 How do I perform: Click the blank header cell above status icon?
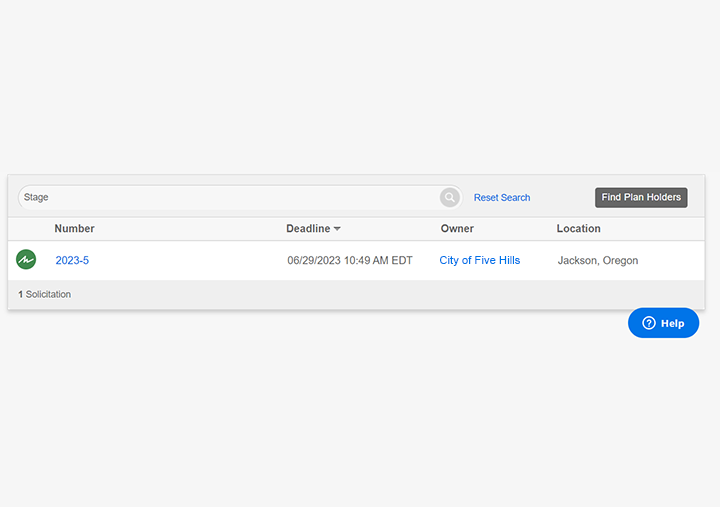(x=26, y=229)
